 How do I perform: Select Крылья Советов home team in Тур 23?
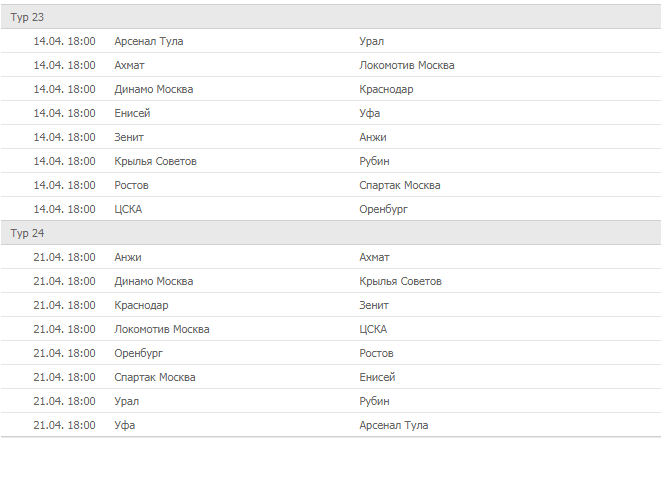point(155,161)
